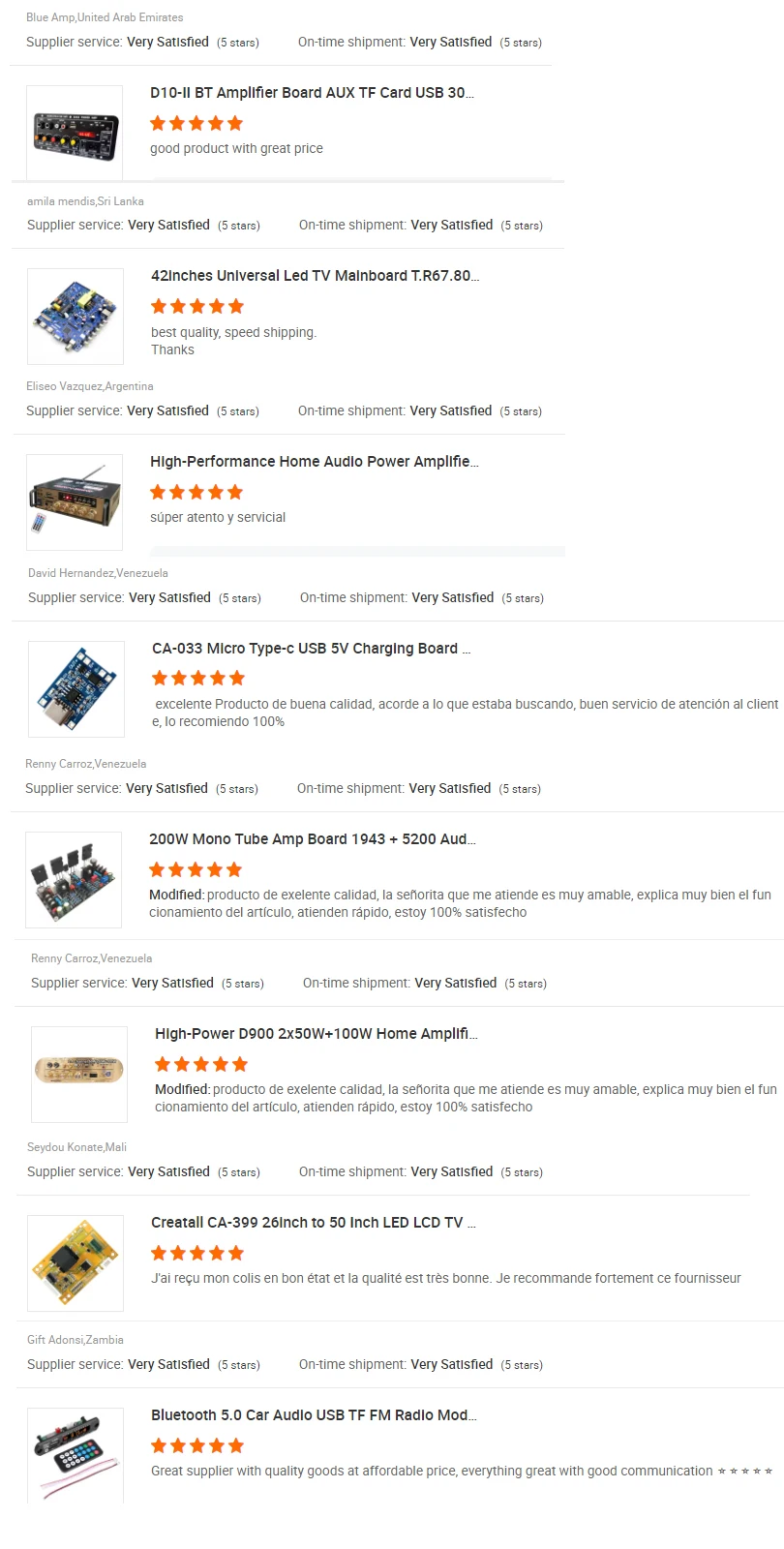Open the D10-II BT Amplifier Board AUX title
This screenshot has height=1549, width=784.
pyautogui.click(x=312, y=93)
